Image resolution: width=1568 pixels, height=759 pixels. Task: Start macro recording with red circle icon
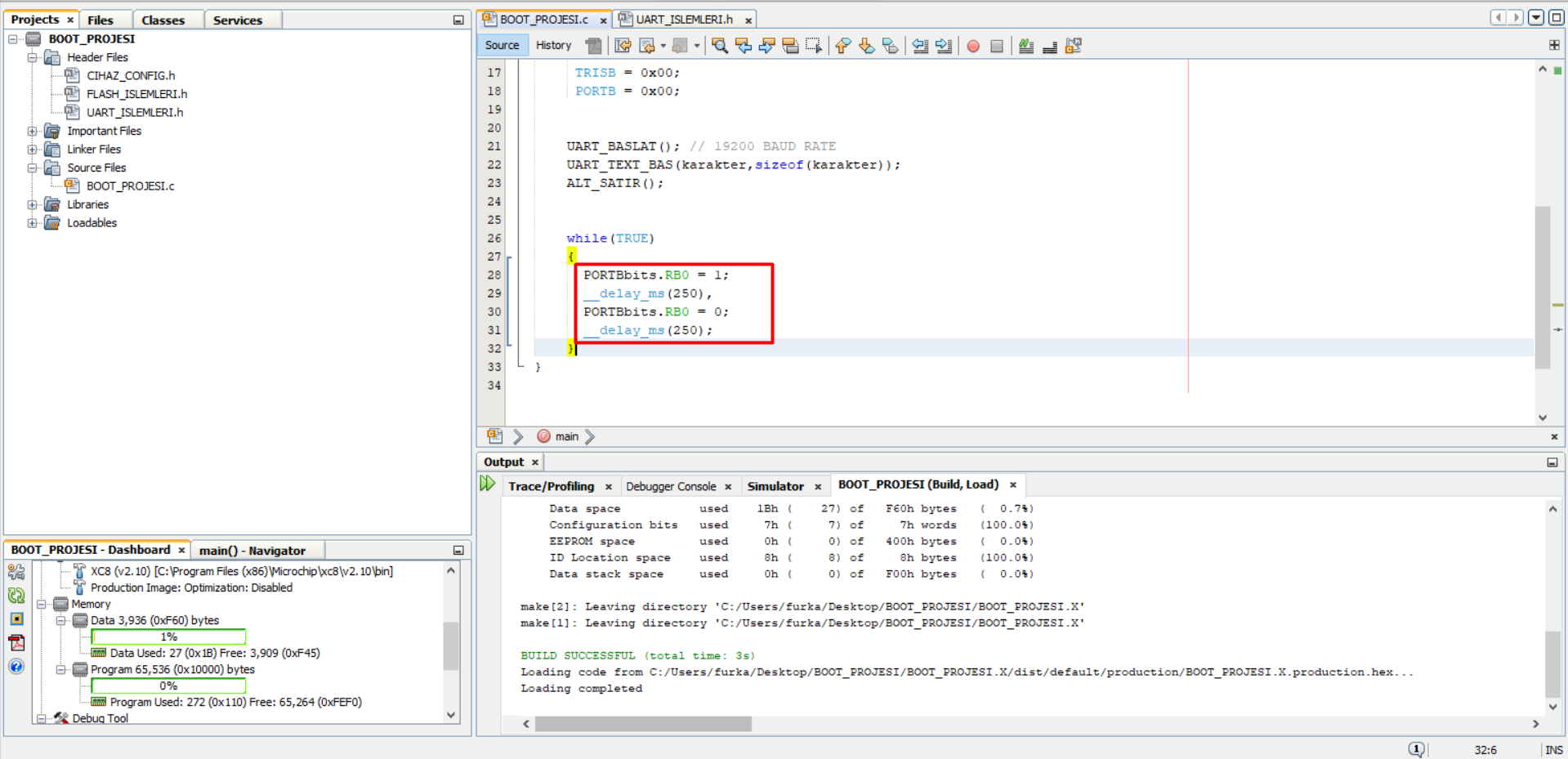coord(973,46)
